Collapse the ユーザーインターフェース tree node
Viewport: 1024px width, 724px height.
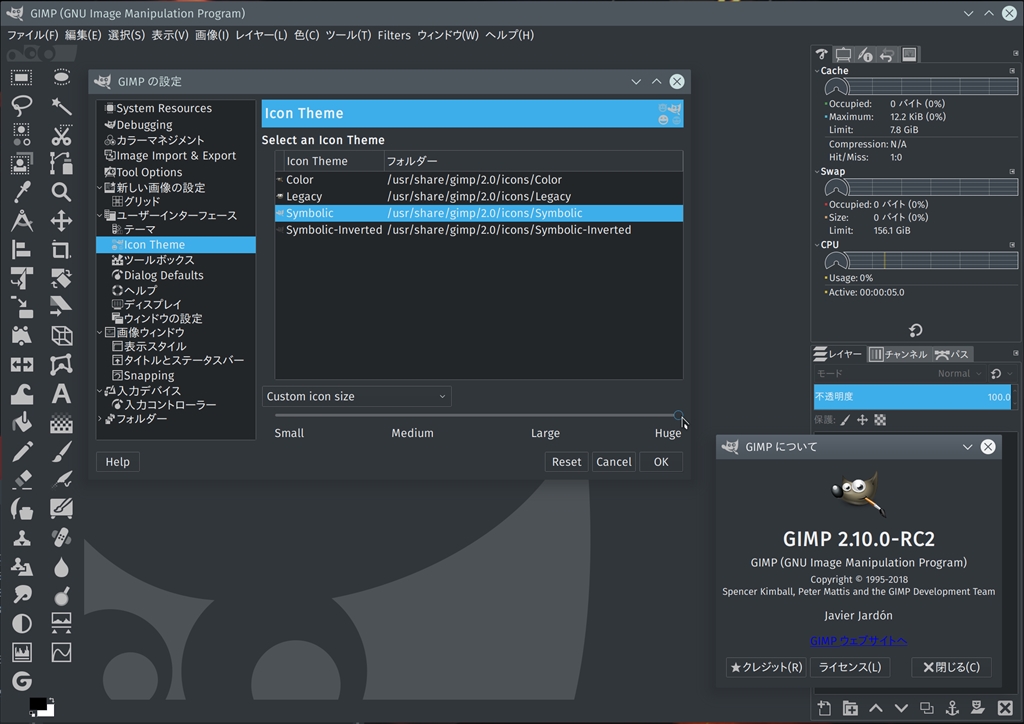[100, 215]
